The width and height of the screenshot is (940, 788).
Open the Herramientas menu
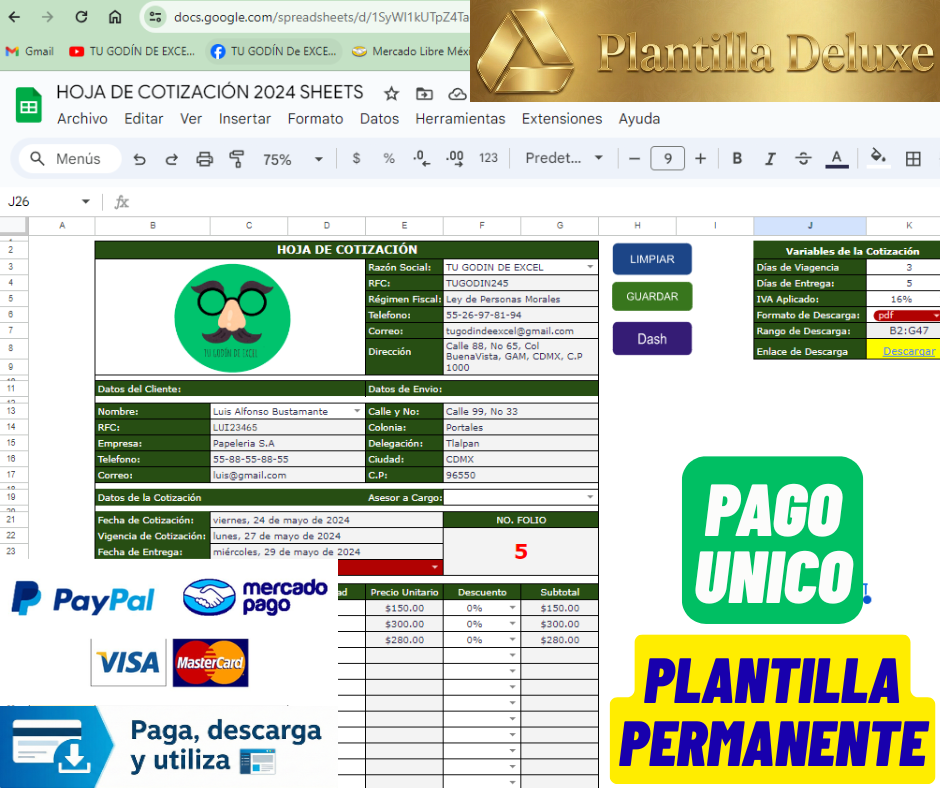(x=460, y=119)
